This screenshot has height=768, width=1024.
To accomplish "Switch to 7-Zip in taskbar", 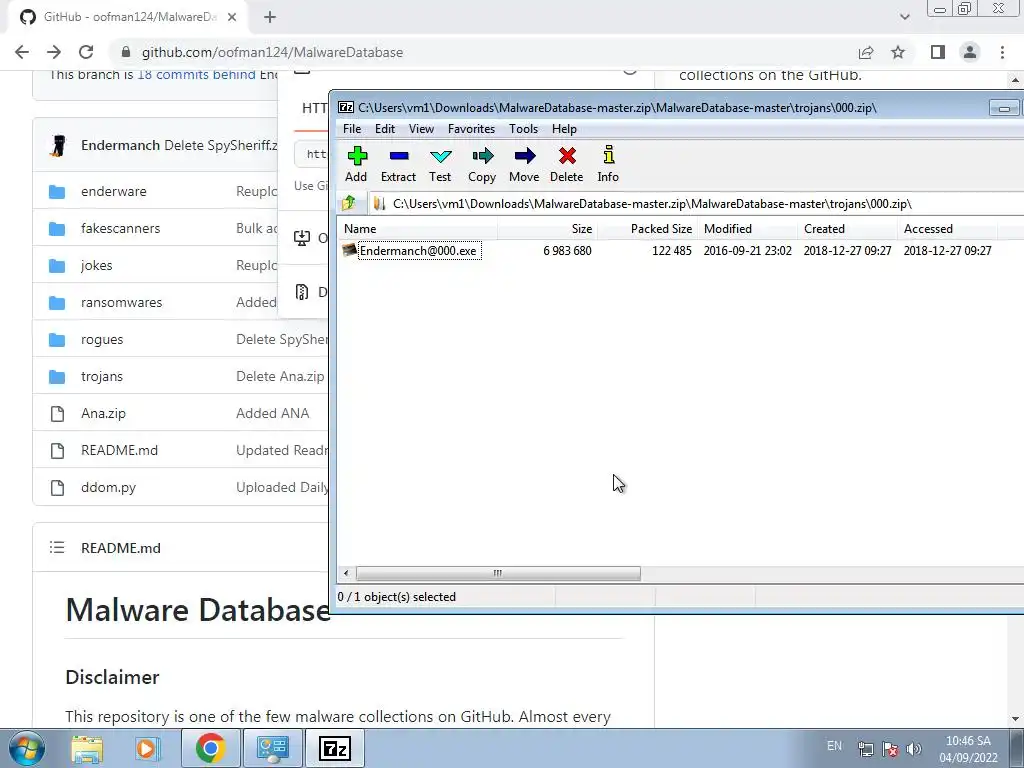I will (336, 748).
